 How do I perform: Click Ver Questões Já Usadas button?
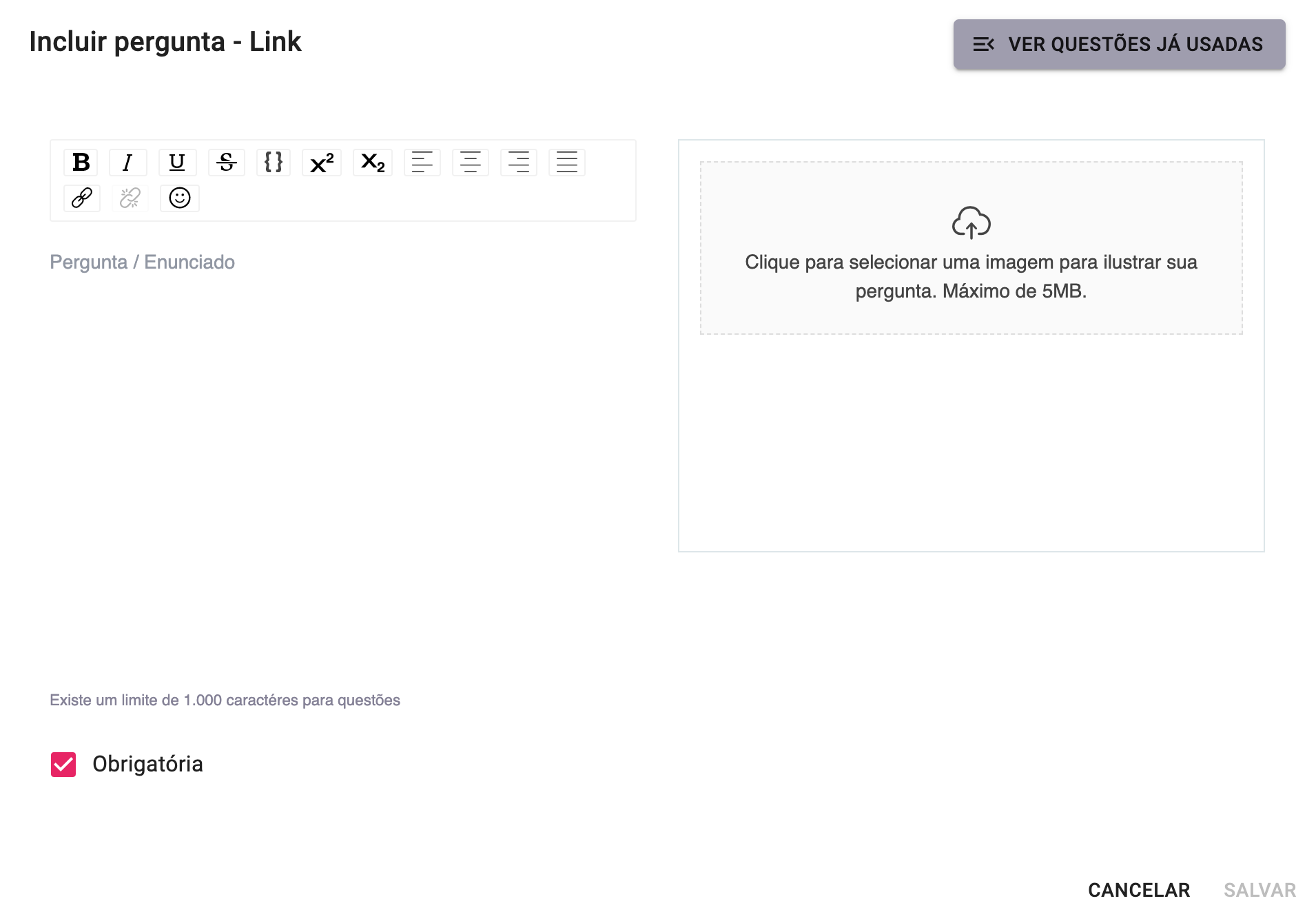1119,44
